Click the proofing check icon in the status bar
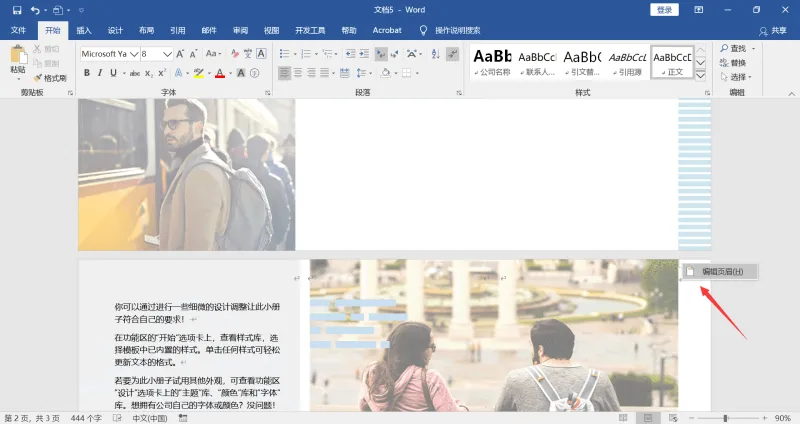800x424 pixels. pyautogui.click(x=117, y=418)
